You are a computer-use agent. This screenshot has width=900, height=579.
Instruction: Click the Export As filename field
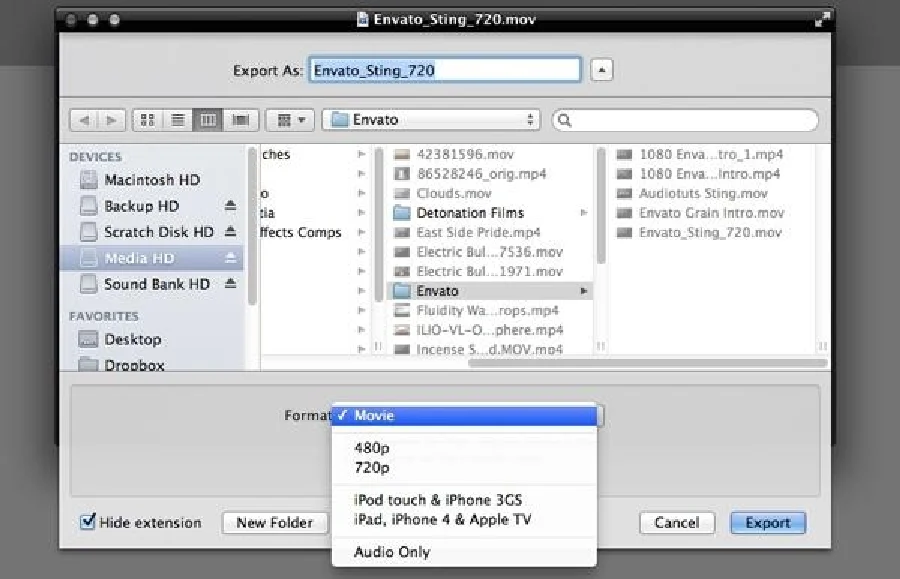(x=445, y=71)
